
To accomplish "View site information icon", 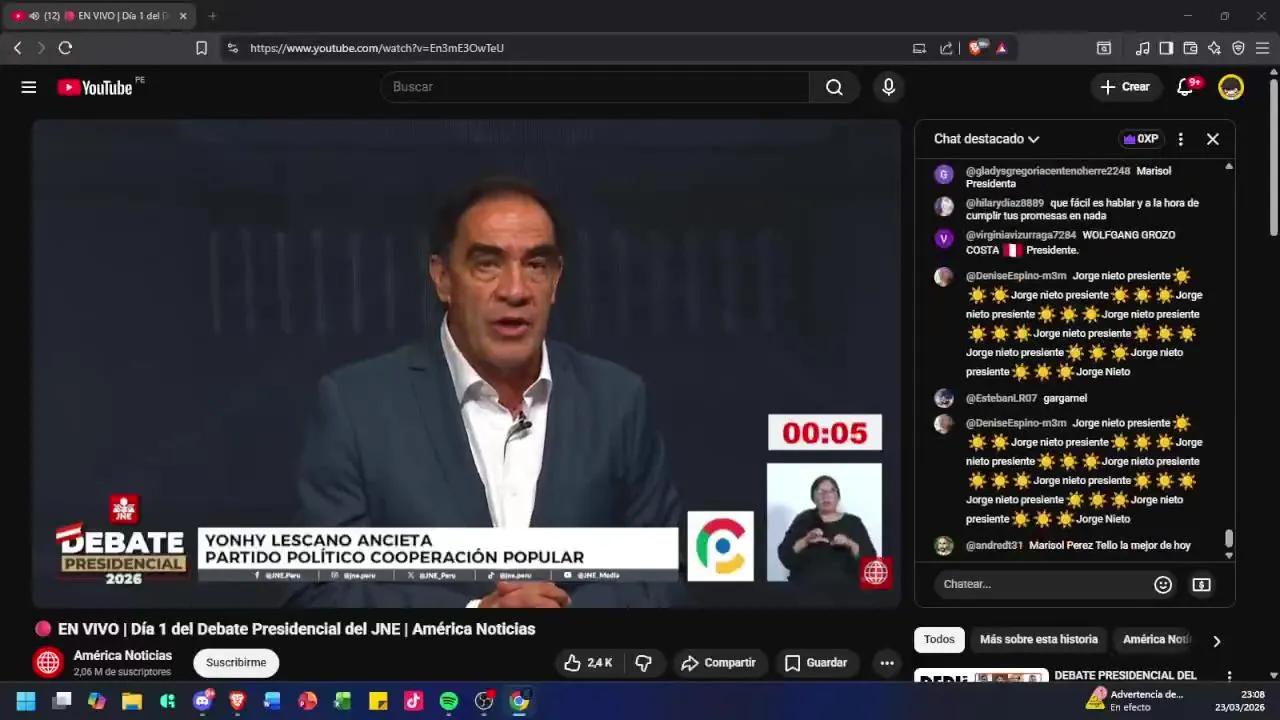I will pyautogui.click(x=232, y=48).
